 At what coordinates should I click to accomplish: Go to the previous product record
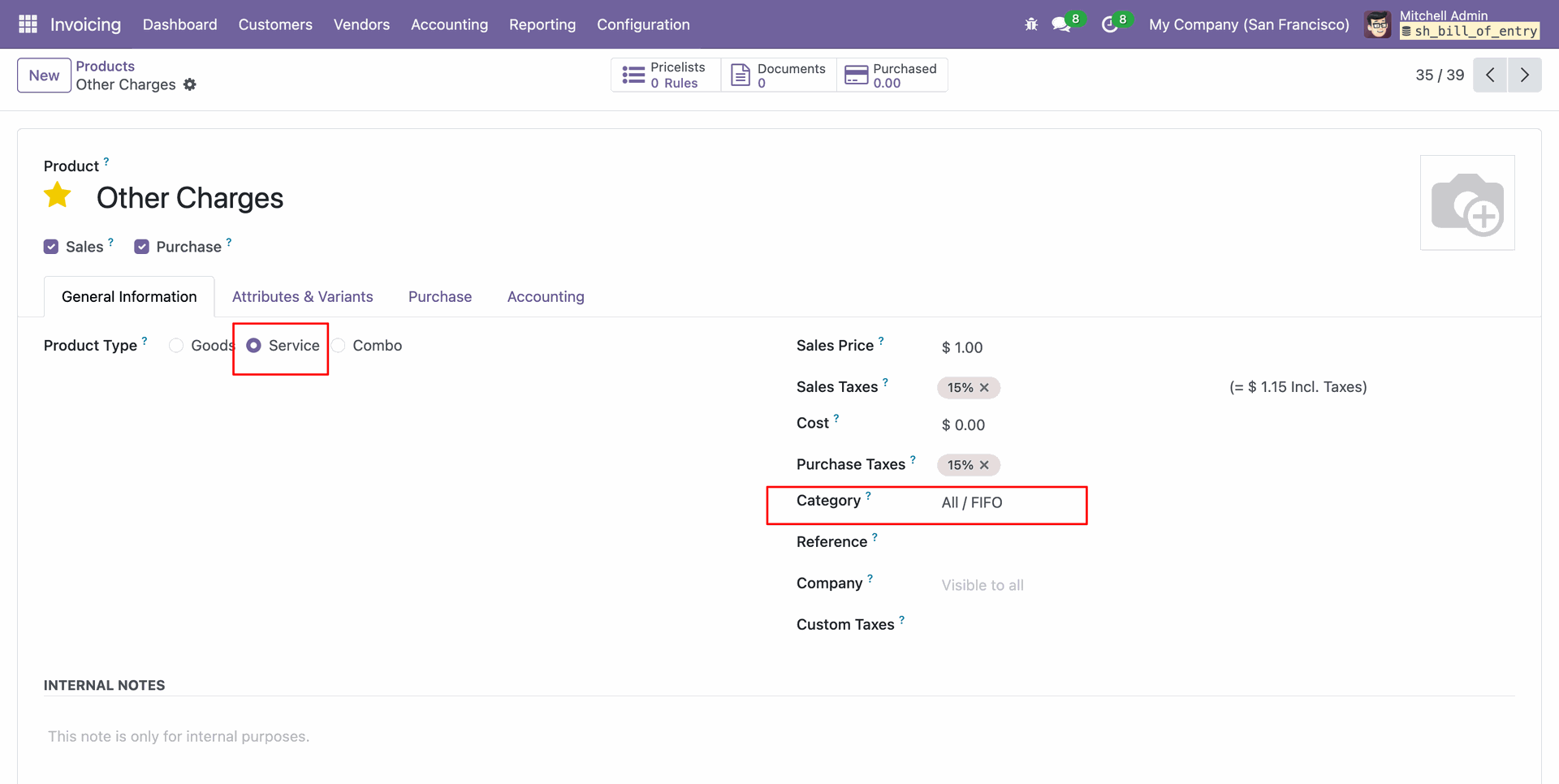[x=1490, y=75]
